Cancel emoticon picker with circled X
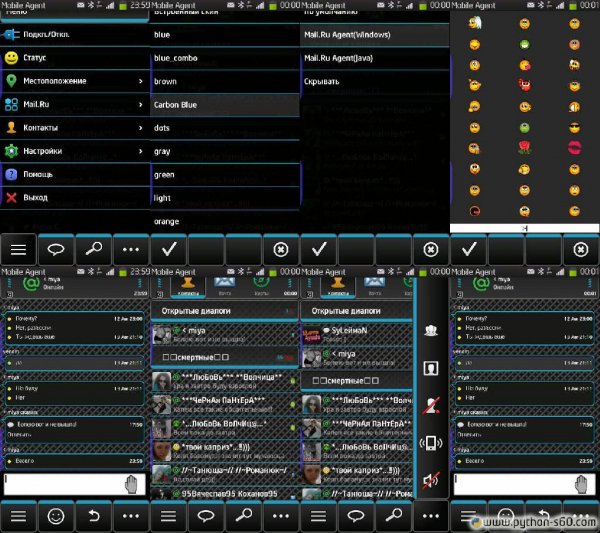This screenshot has height=533, width=600. coord(581,249)
